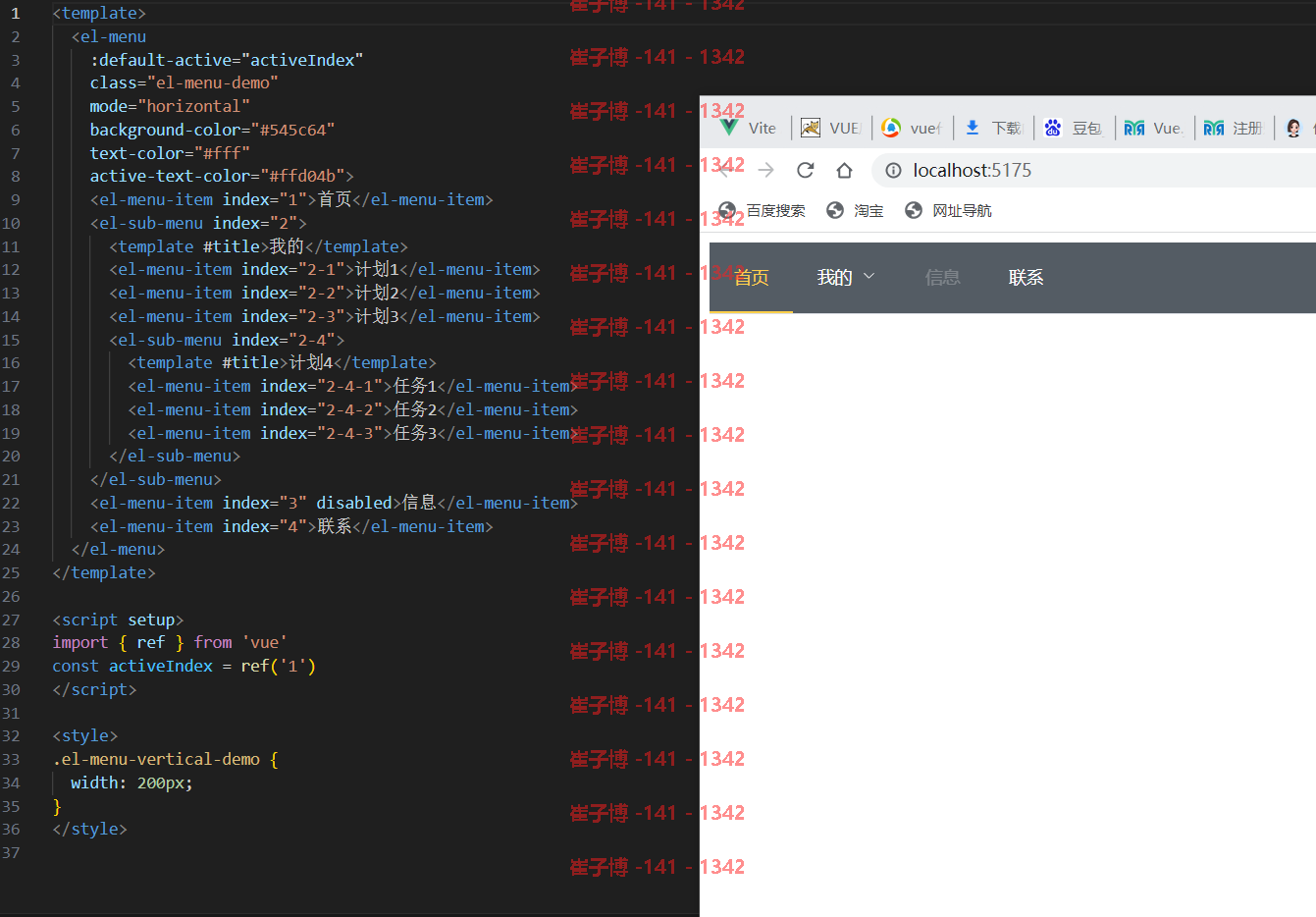The image size is (1316, 917).
Task: Click globe icon beside 网址导航 bookmark
Action: coord(914,210)
